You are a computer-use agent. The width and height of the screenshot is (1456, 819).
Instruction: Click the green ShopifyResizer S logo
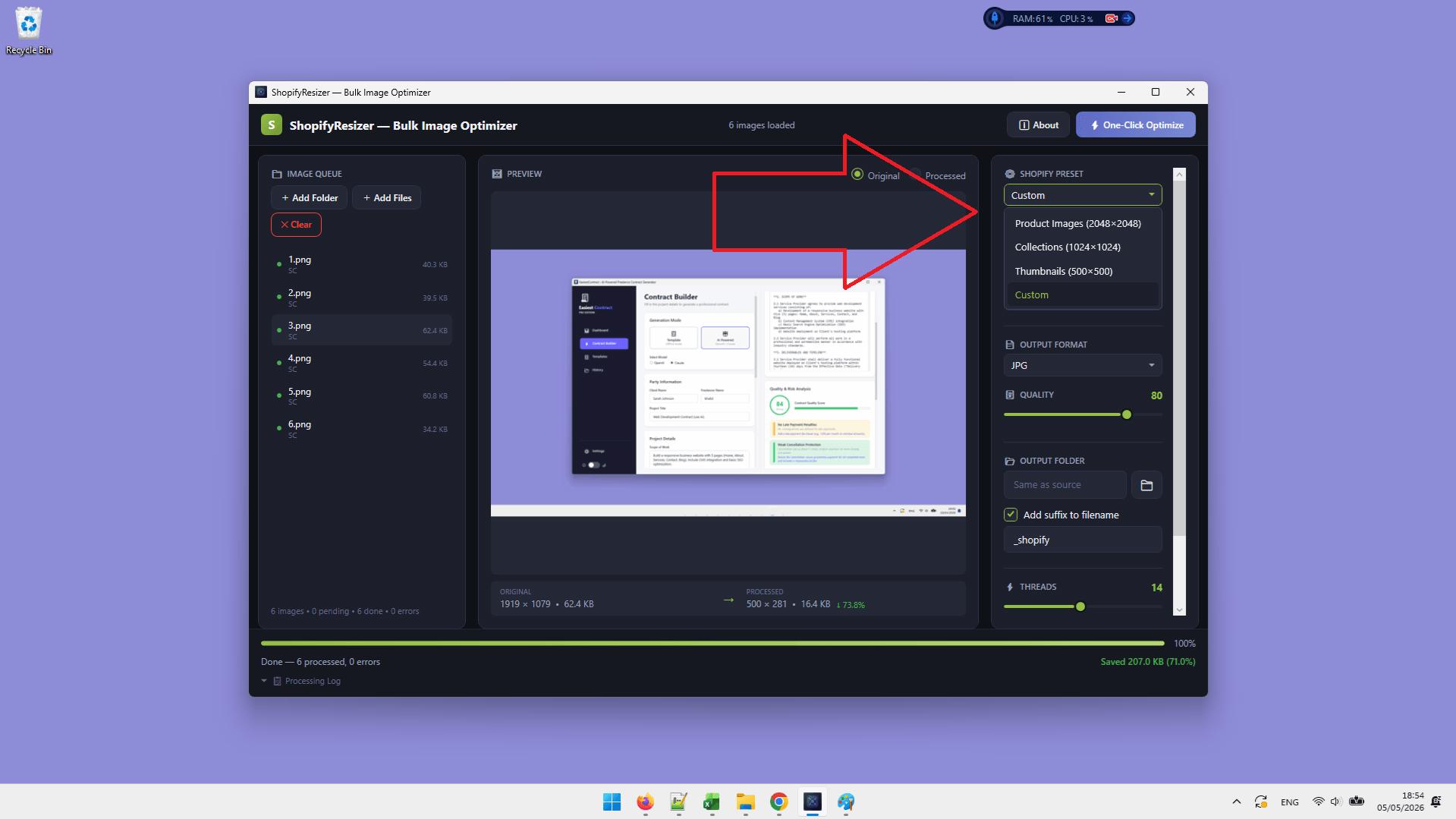click(271, 125)
